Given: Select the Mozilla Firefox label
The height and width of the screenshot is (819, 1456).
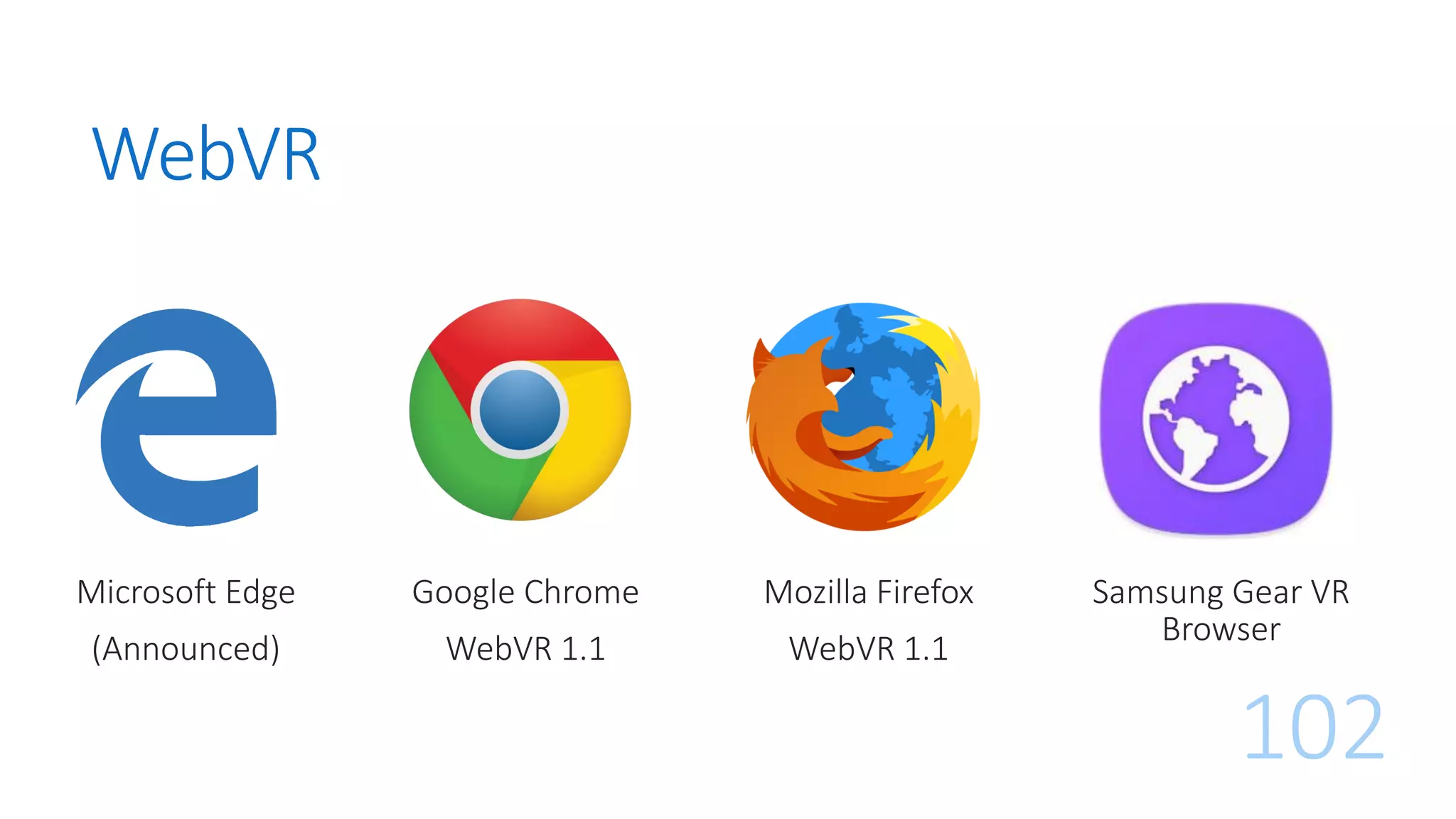Looking at the screenshot, I should (869, 592).
